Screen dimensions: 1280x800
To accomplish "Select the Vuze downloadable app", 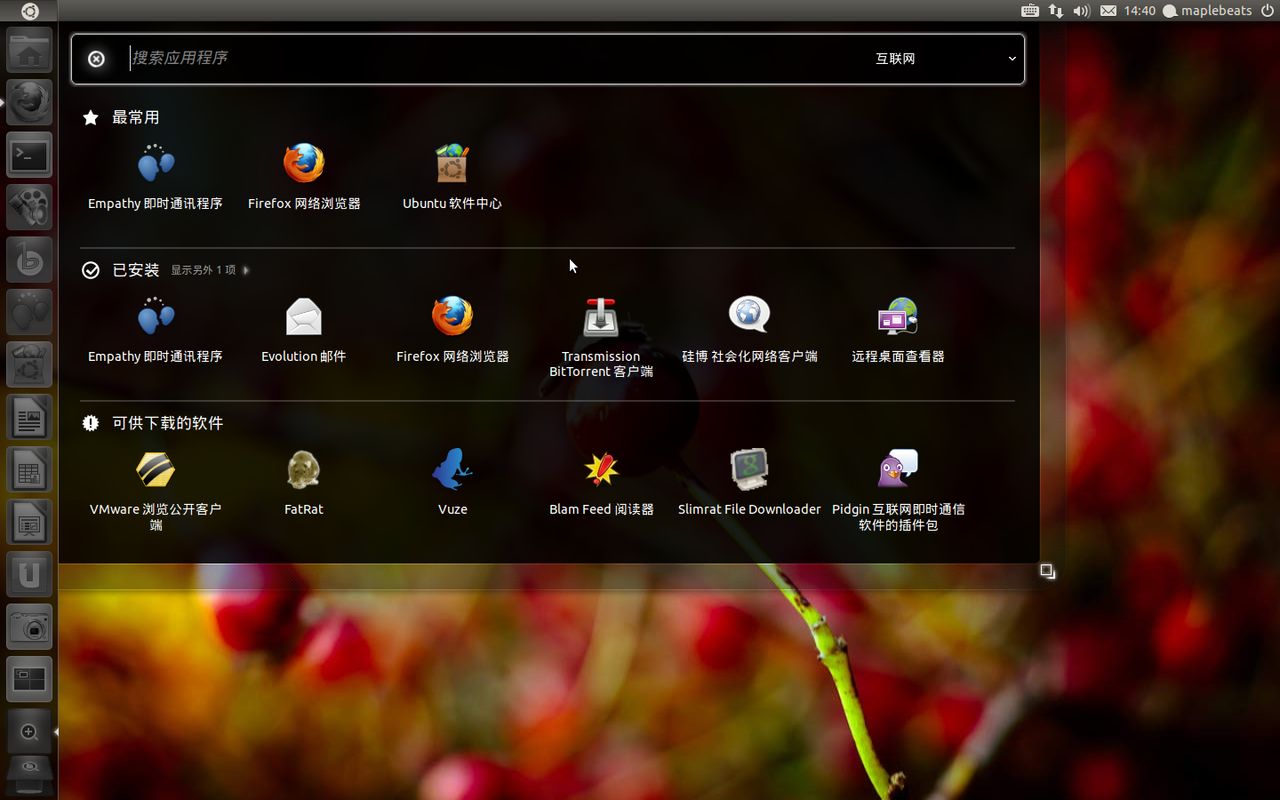I will [x=452, y=483].
